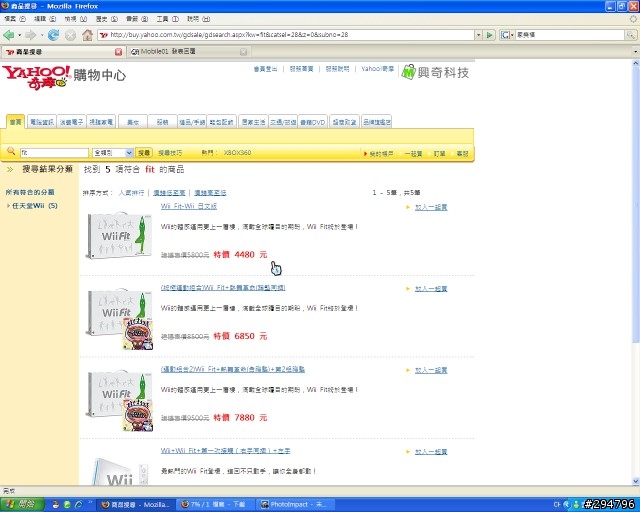Switch to the Mobile01 tab
Image resolution: width=640 pixels, height=512 pixels.
pyautogui.click(x=189, y=52)
